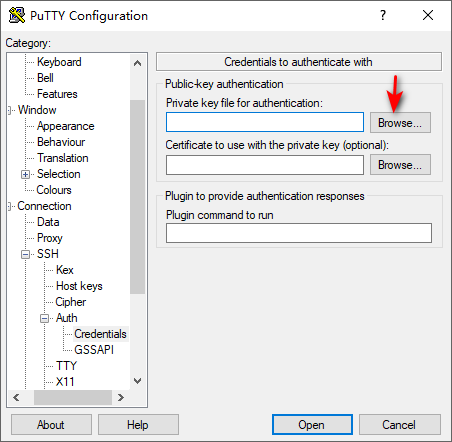
Task: Click the horizontal scroll left arrow
Action: click(16, 397)
